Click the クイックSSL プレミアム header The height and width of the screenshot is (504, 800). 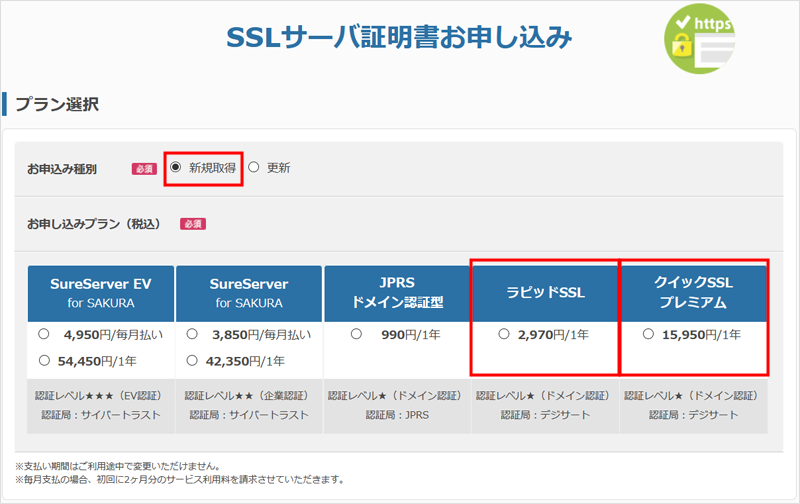pyautogui.click(x=693, y=293)
